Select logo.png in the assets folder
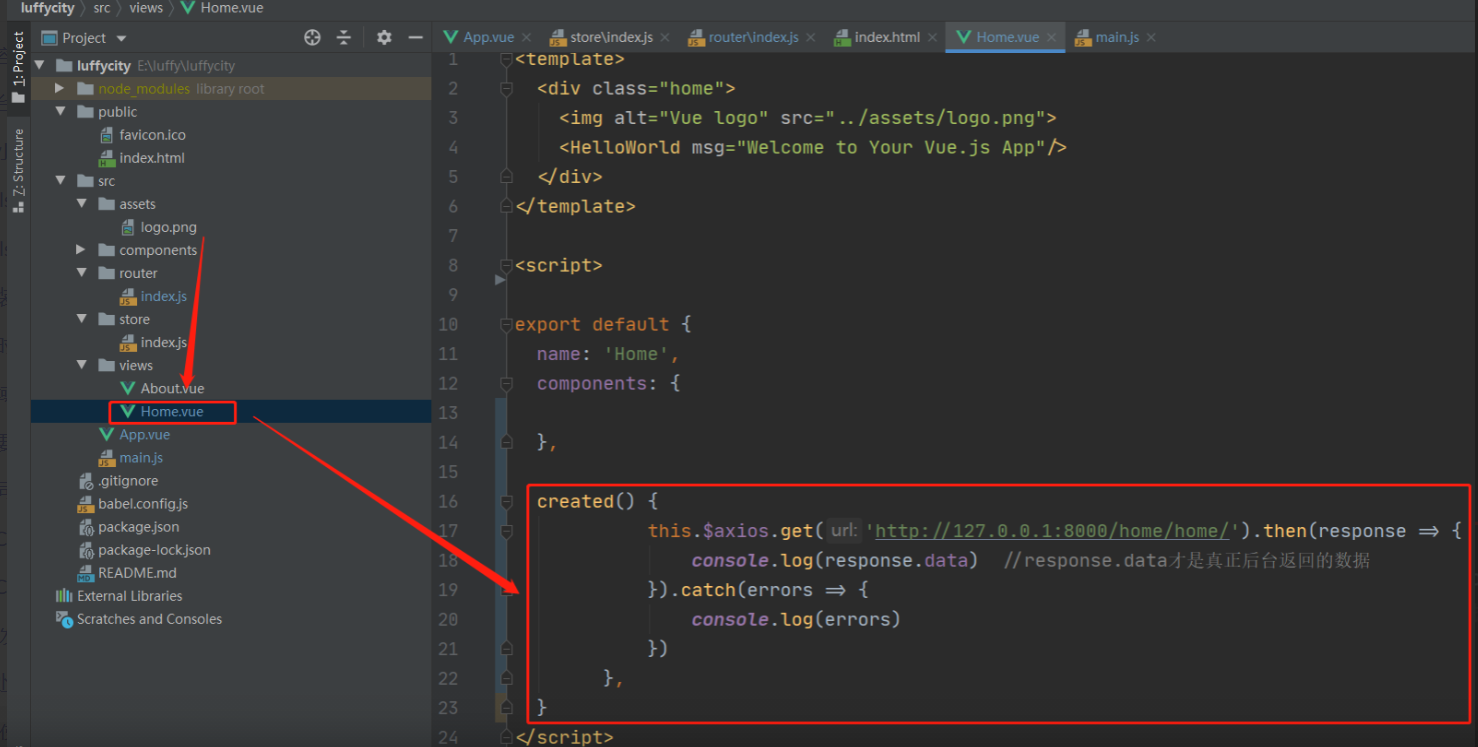1478x747 pixels. [x=168, y=227]
